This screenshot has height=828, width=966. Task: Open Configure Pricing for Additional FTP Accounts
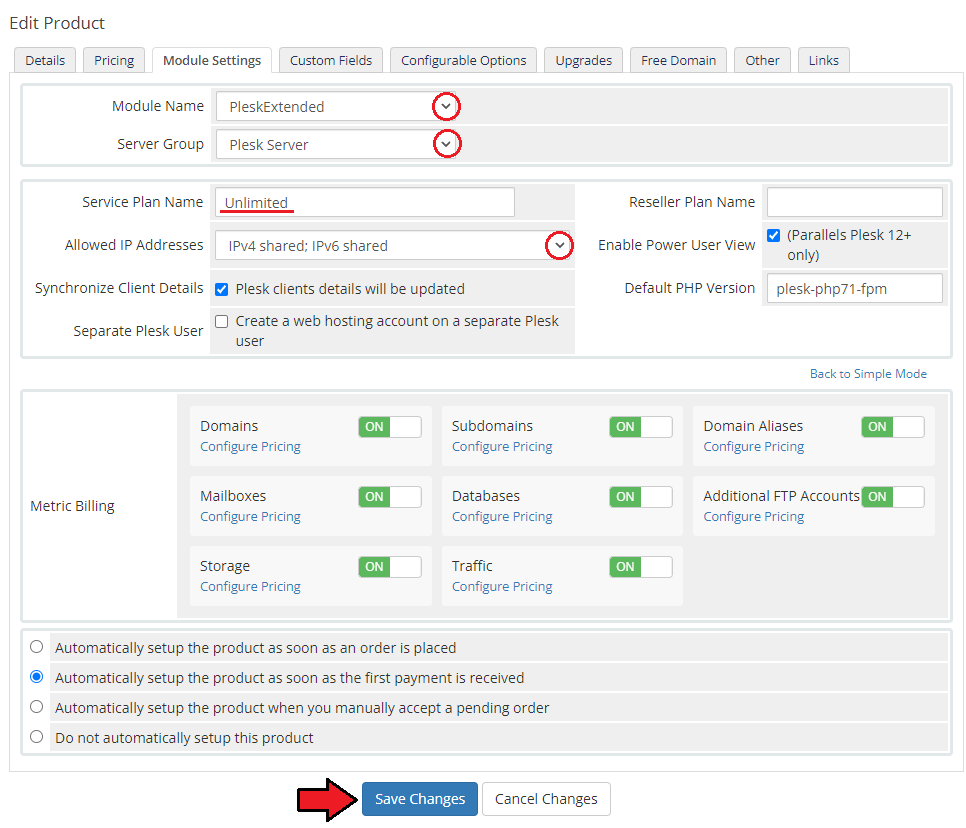[753, 517]
